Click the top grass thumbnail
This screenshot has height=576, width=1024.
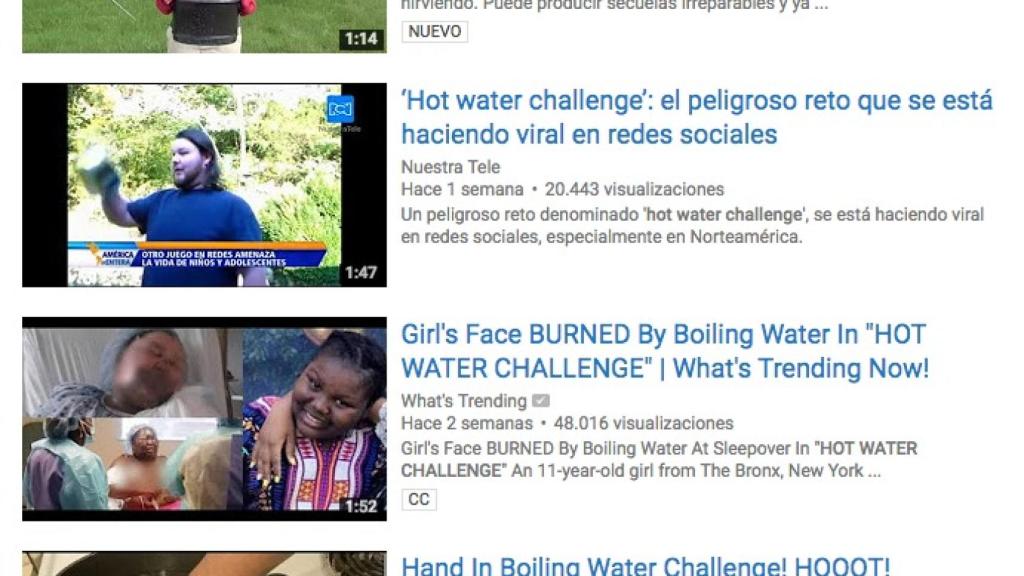[x=204, y=26]
